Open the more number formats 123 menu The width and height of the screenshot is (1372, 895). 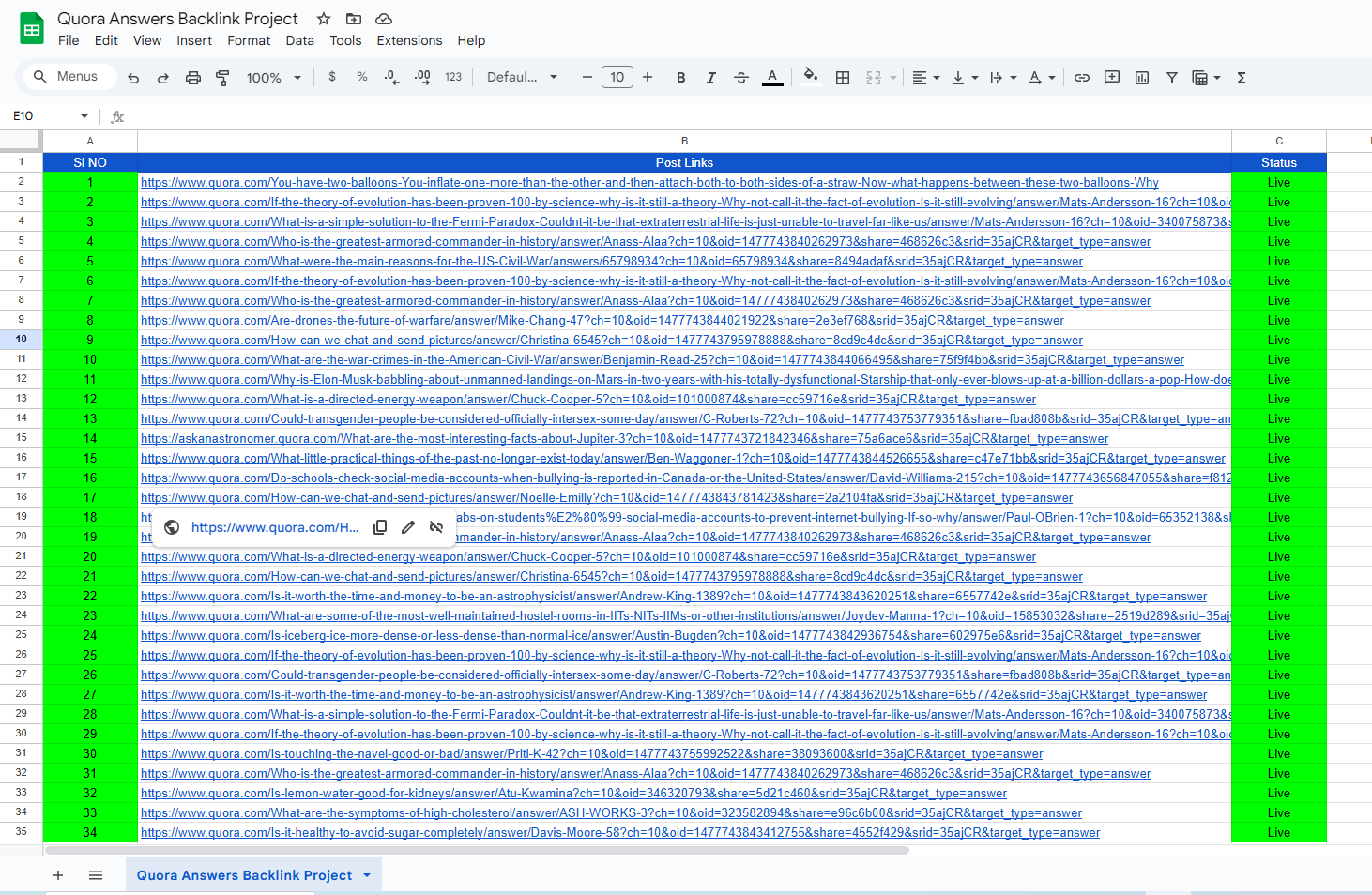coord(453,77)
